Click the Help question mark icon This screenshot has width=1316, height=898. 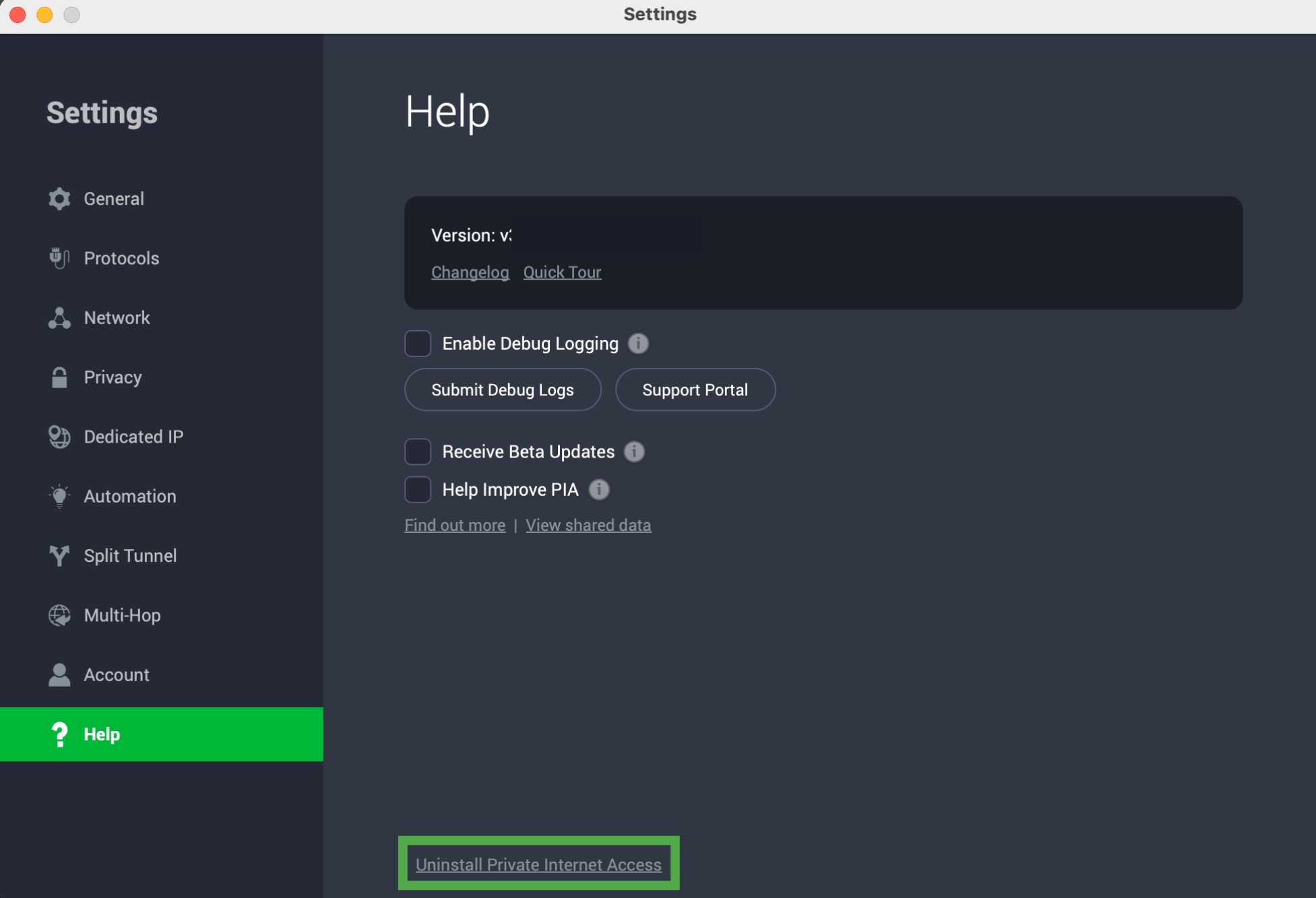pyautogui.click(x=59, y=734)
